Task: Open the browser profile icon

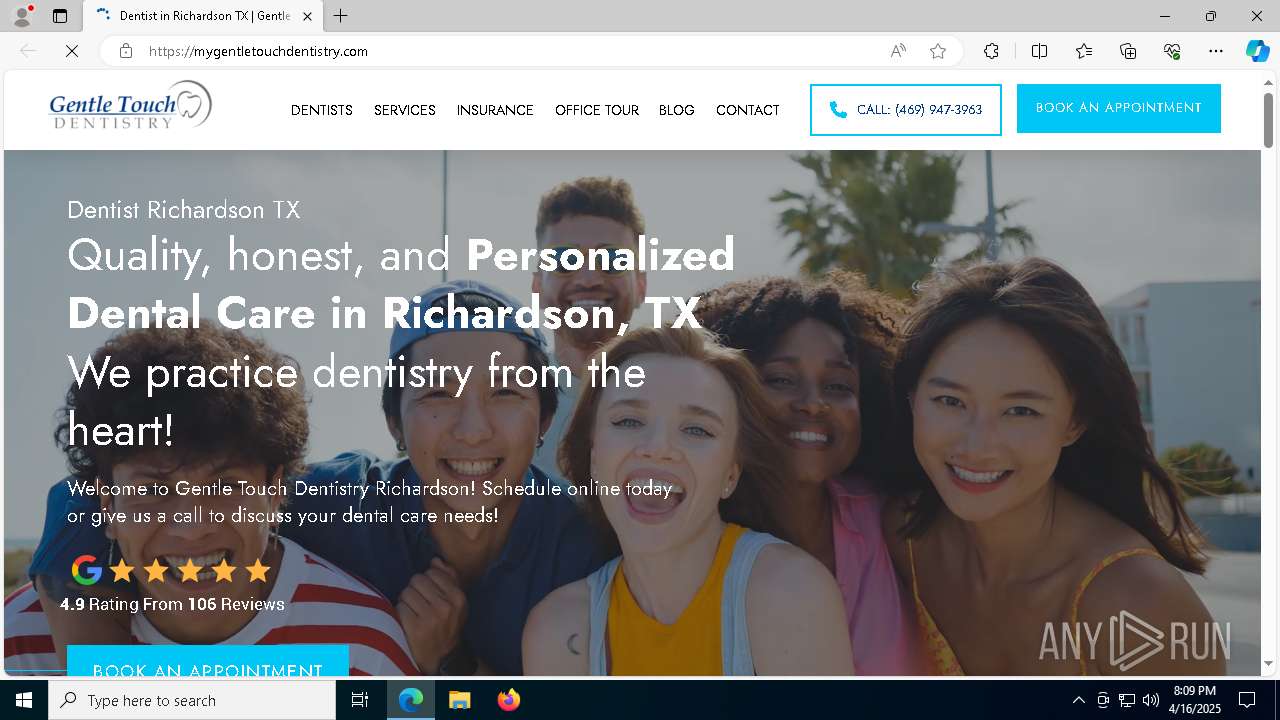Action: point(22,16)
